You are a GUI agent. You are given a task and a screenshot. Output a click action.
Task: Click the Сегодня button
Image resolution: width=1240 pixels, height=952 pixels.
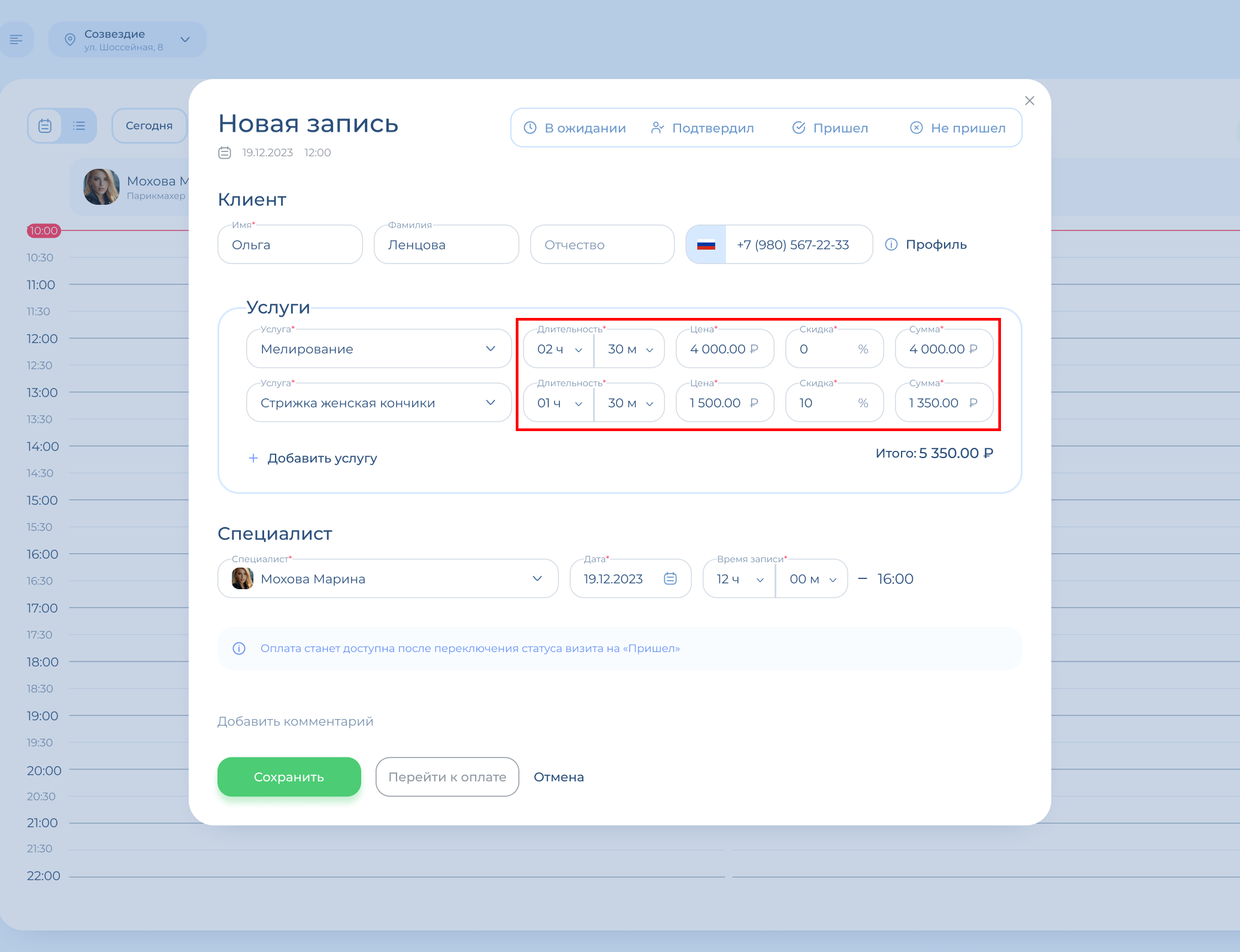(149, 126)
